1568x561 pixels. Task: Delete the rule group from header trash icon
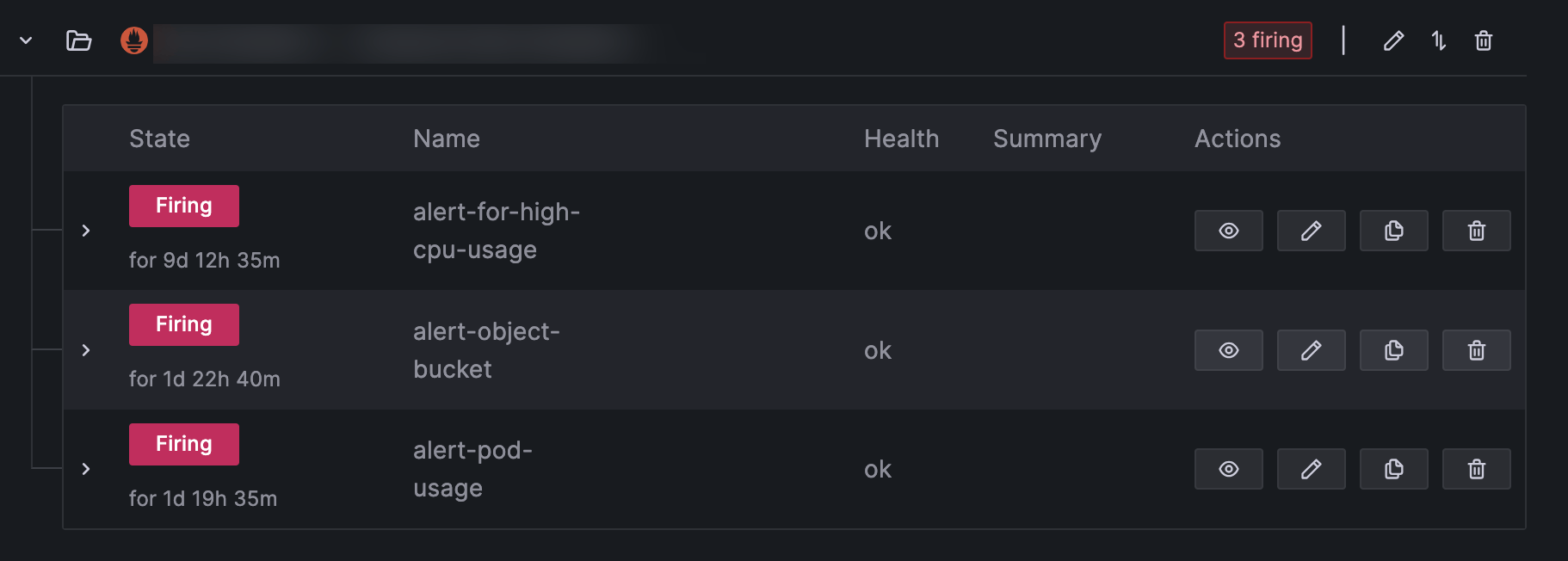click(x=1483, y=40)
